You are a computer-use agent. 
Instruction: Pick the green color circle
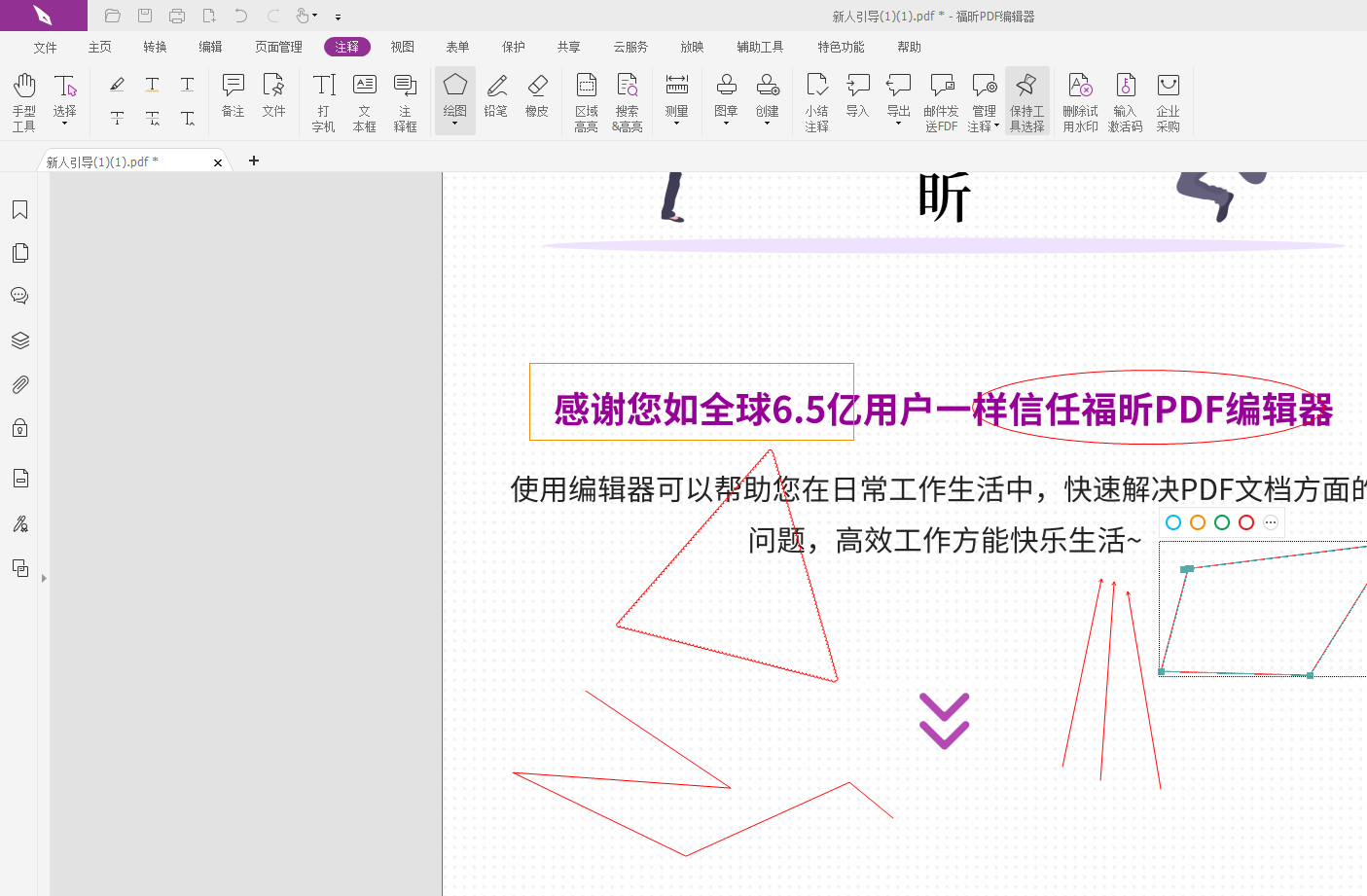tap(1222, 522)
